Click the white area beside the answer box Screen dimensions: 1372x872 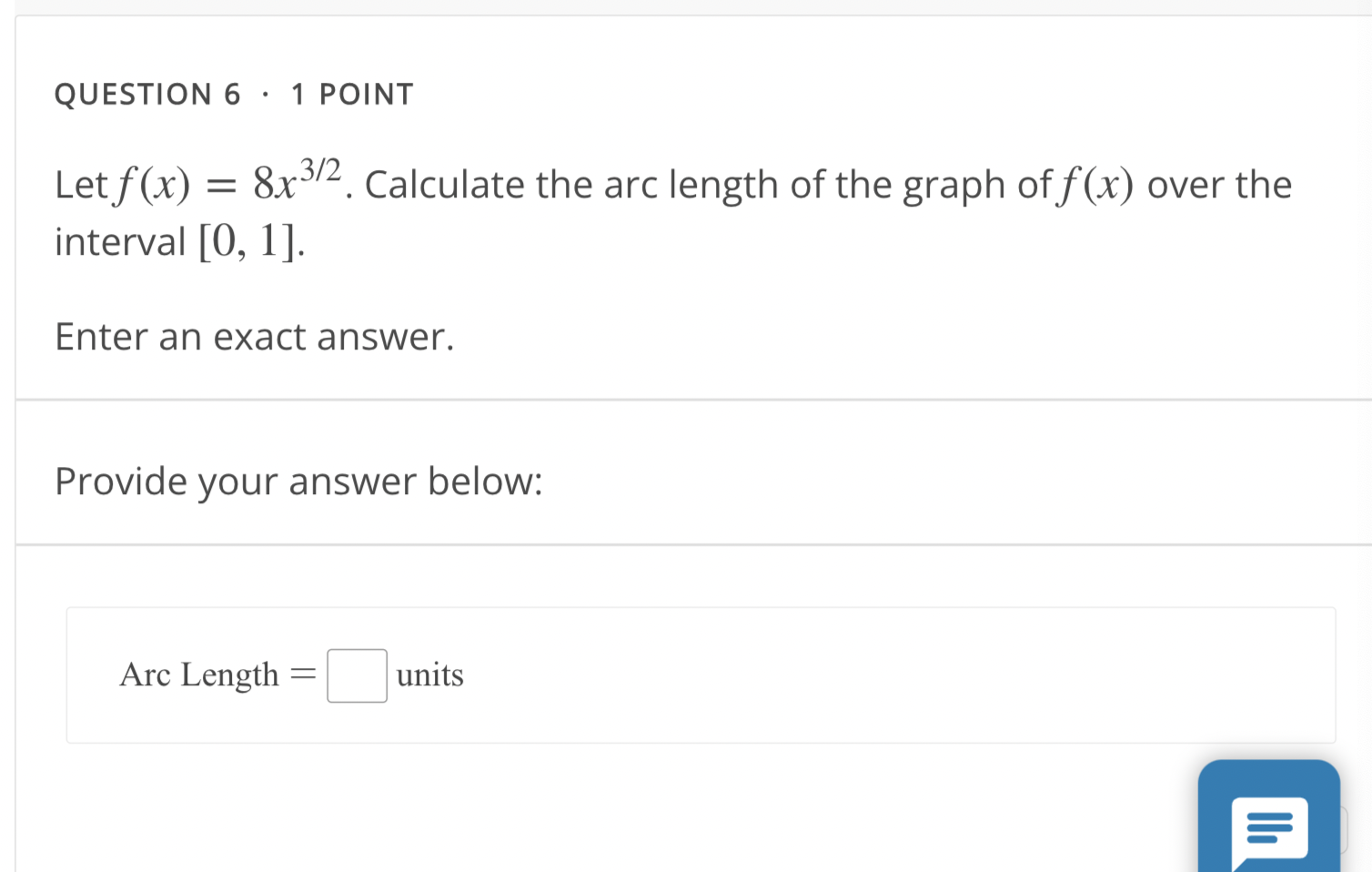click(819, 675)
